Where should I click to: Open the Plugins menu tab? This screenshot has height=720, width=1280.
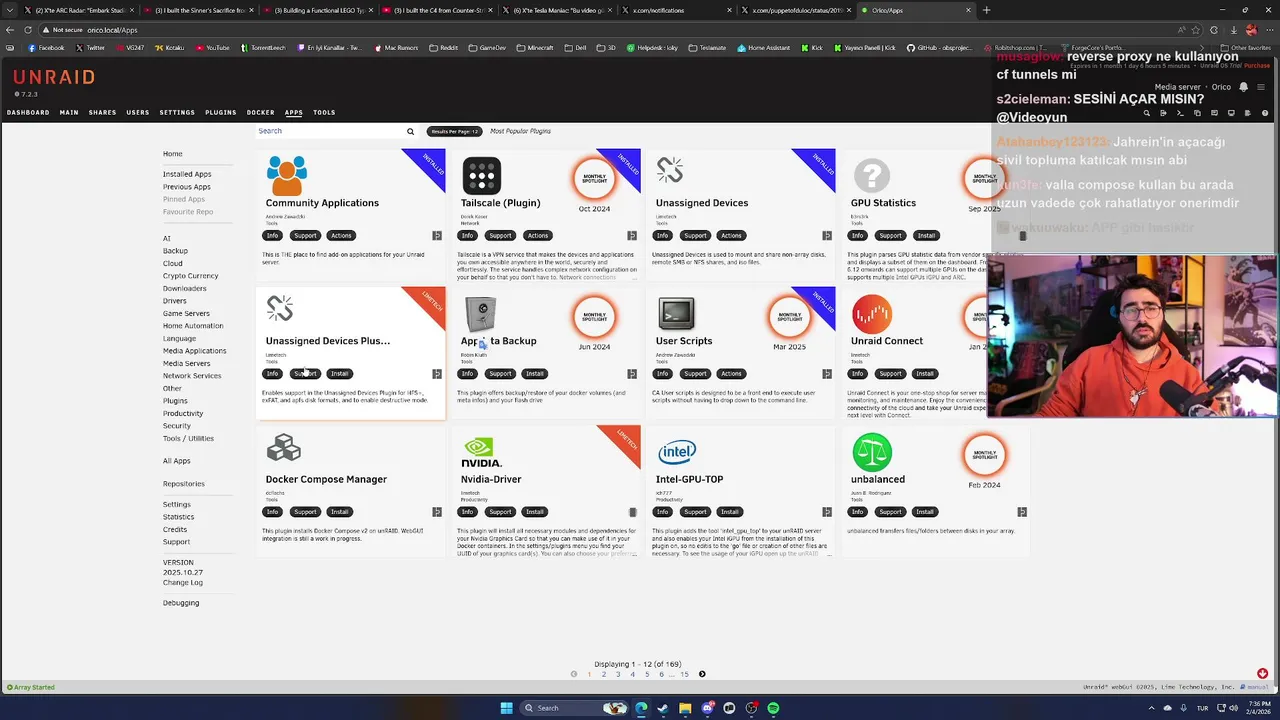221,112
